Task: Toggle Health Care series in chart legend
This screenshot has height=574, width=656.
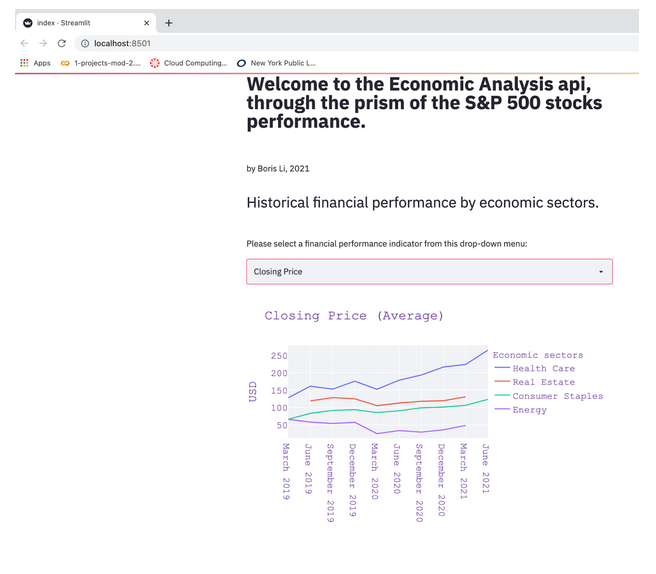Action: point(543,369)
